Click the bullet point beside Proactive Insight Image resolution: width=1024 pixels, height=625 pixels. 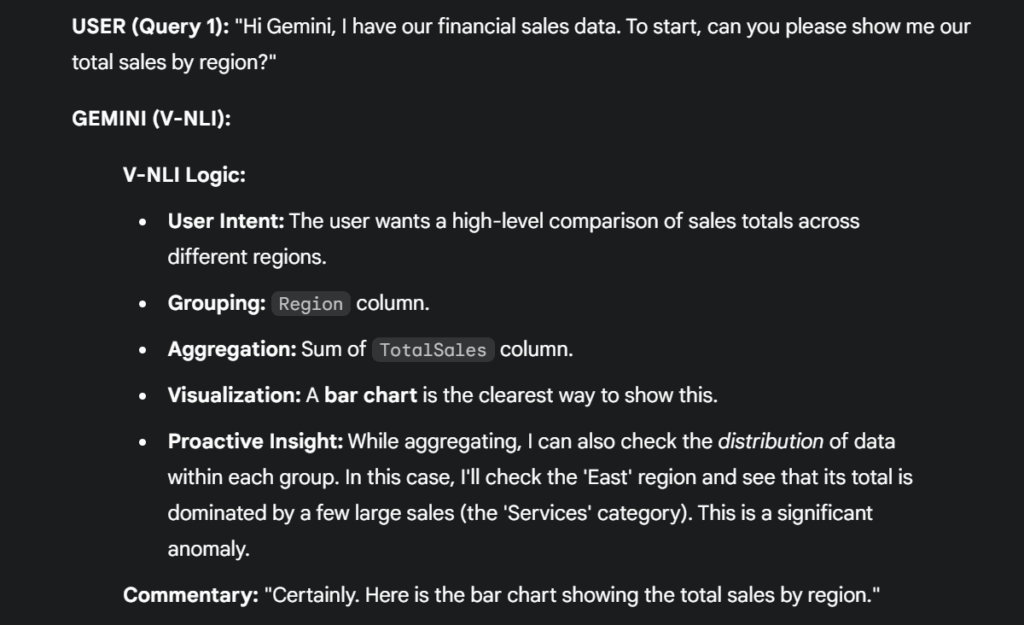click(146, 442)
